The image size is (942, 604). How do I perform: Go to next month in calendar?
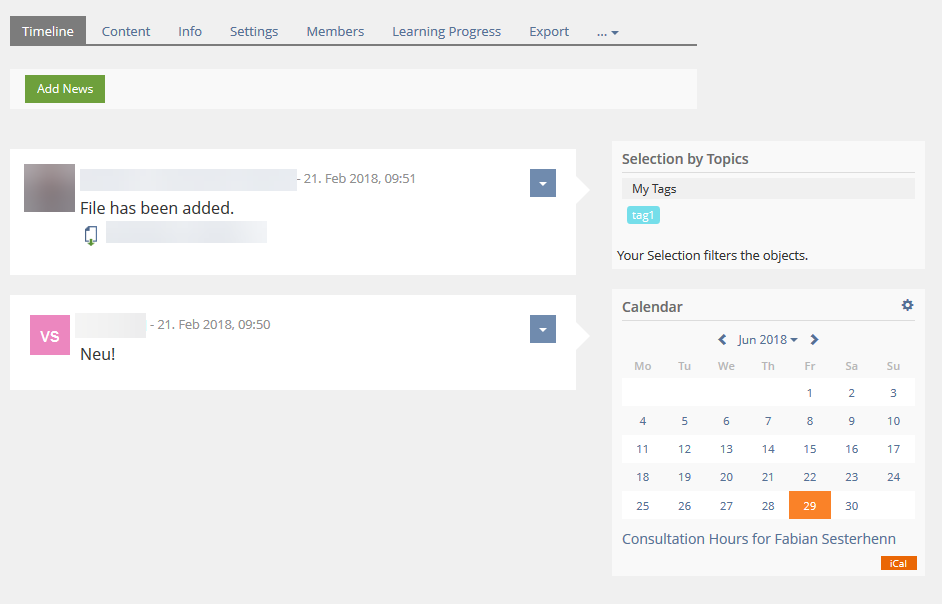coord(815,340)
